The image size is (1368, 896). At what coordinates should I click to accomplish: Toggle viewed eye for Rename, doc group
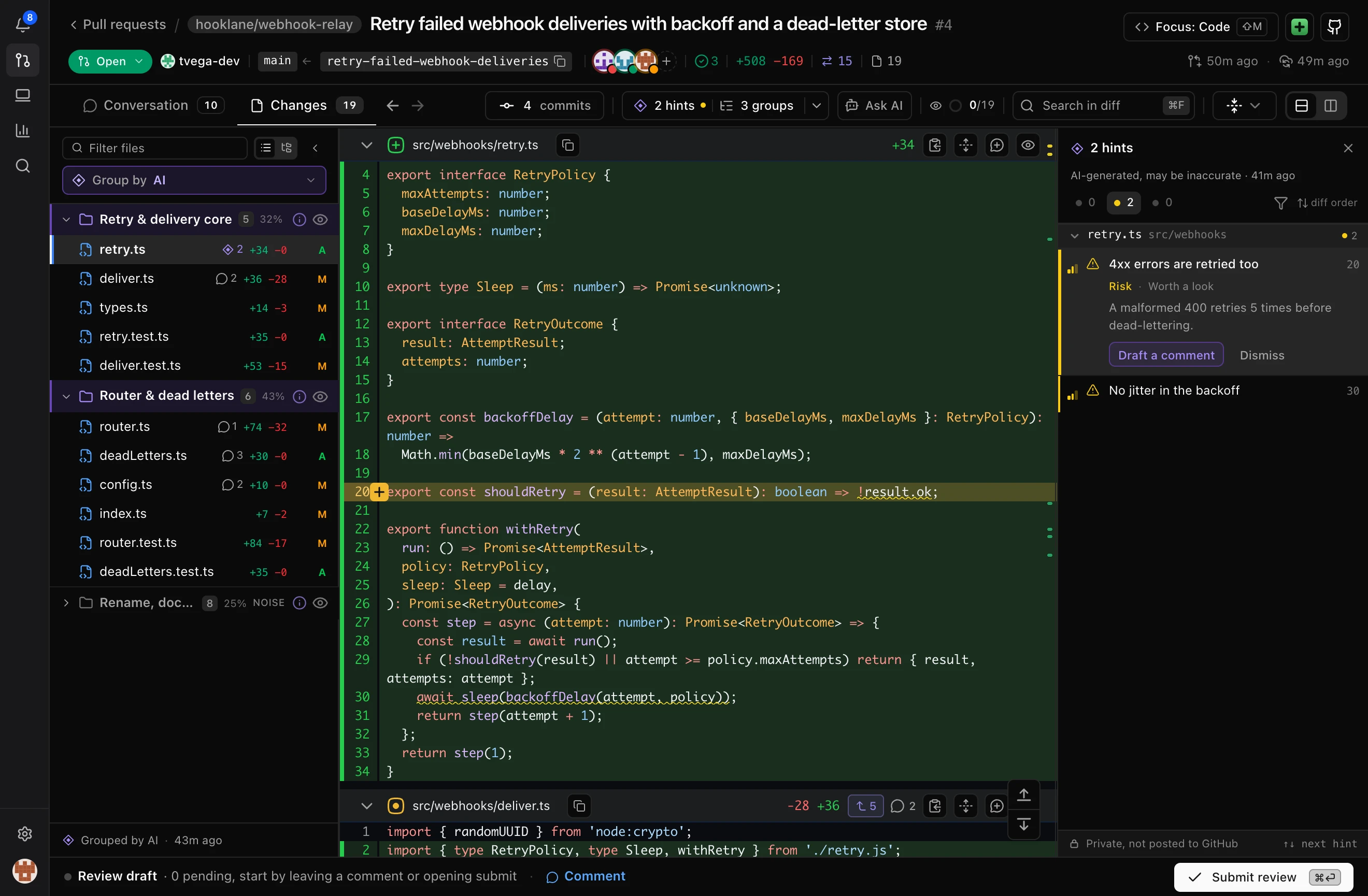(x=320, y=602)
